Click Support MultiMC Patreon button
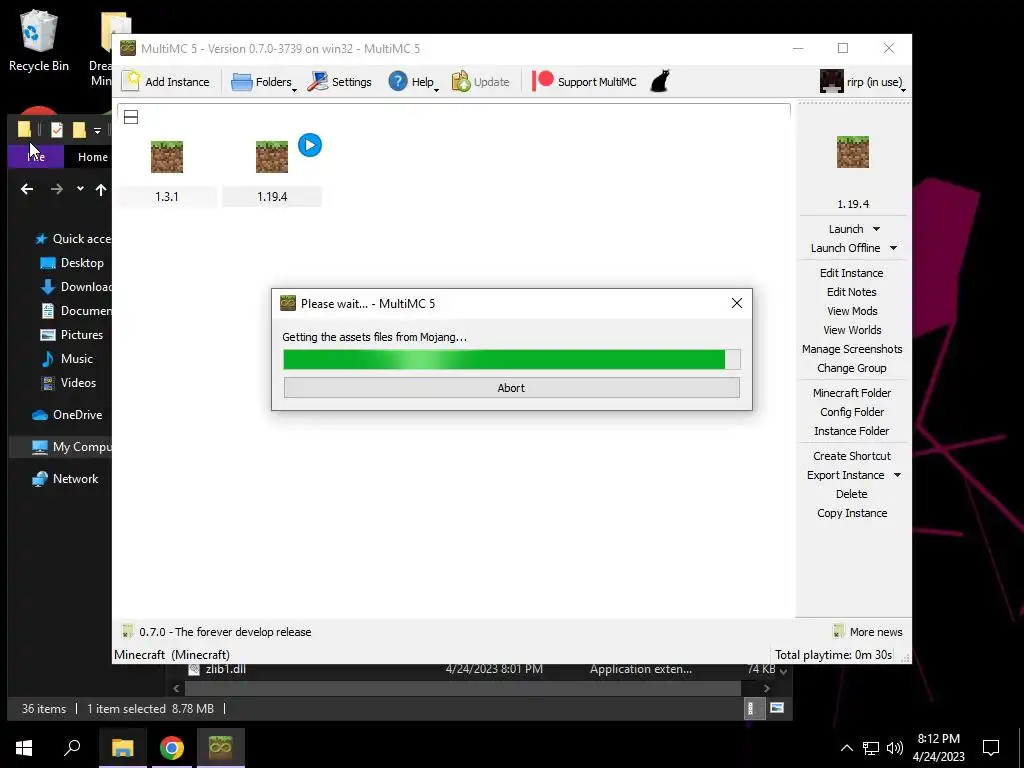The image size is (1024, 768). point(584,82)
